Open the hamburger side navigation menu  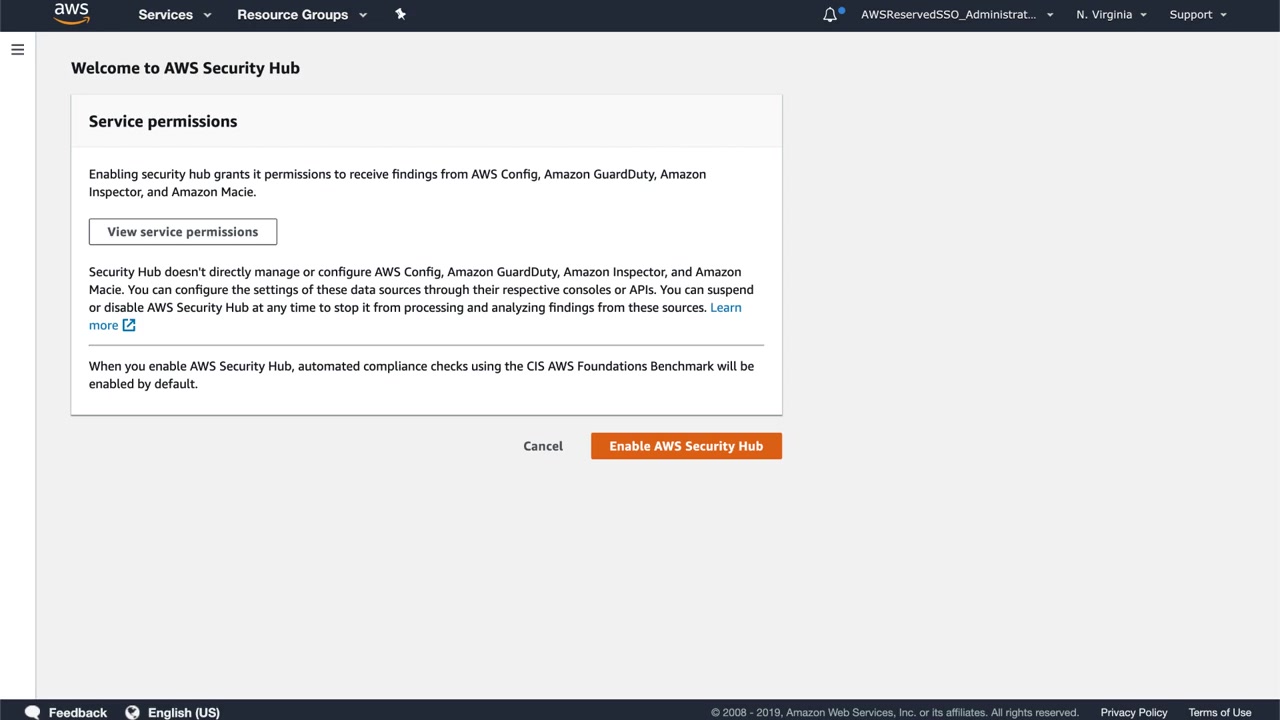(18, 49)
